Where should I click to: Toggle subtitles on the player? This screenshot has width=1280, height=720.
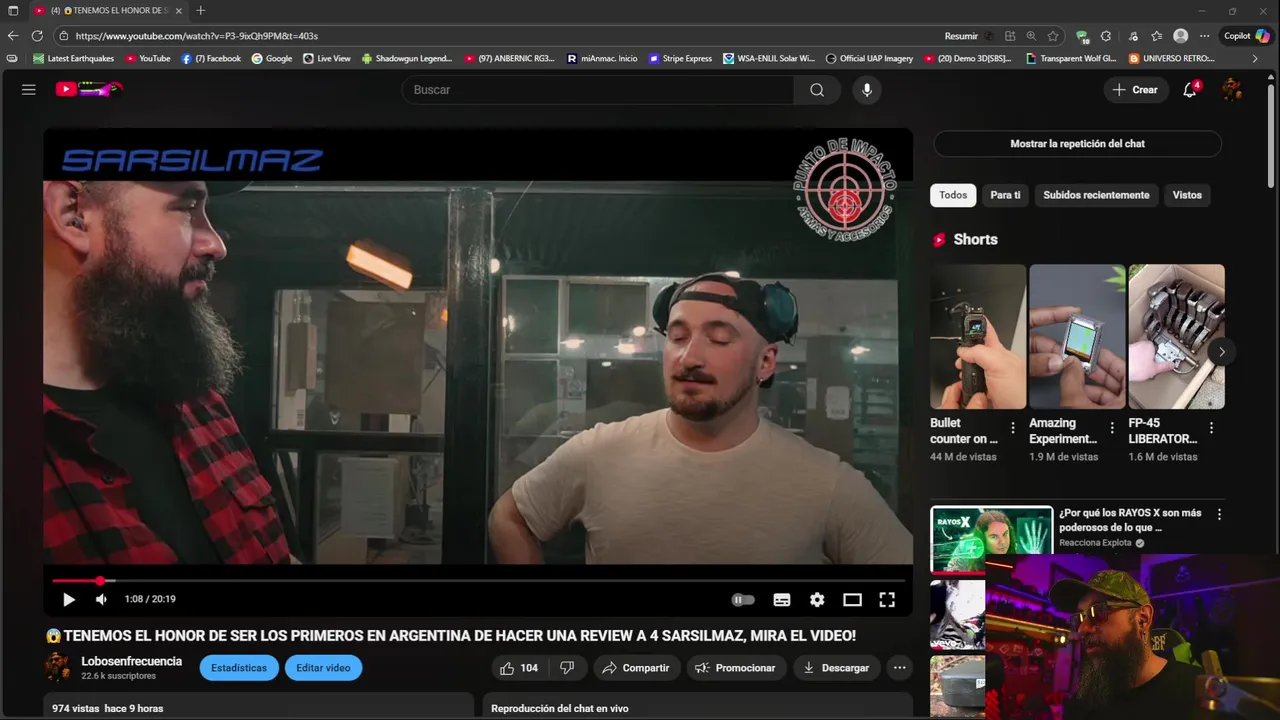(x=782, y=600)
